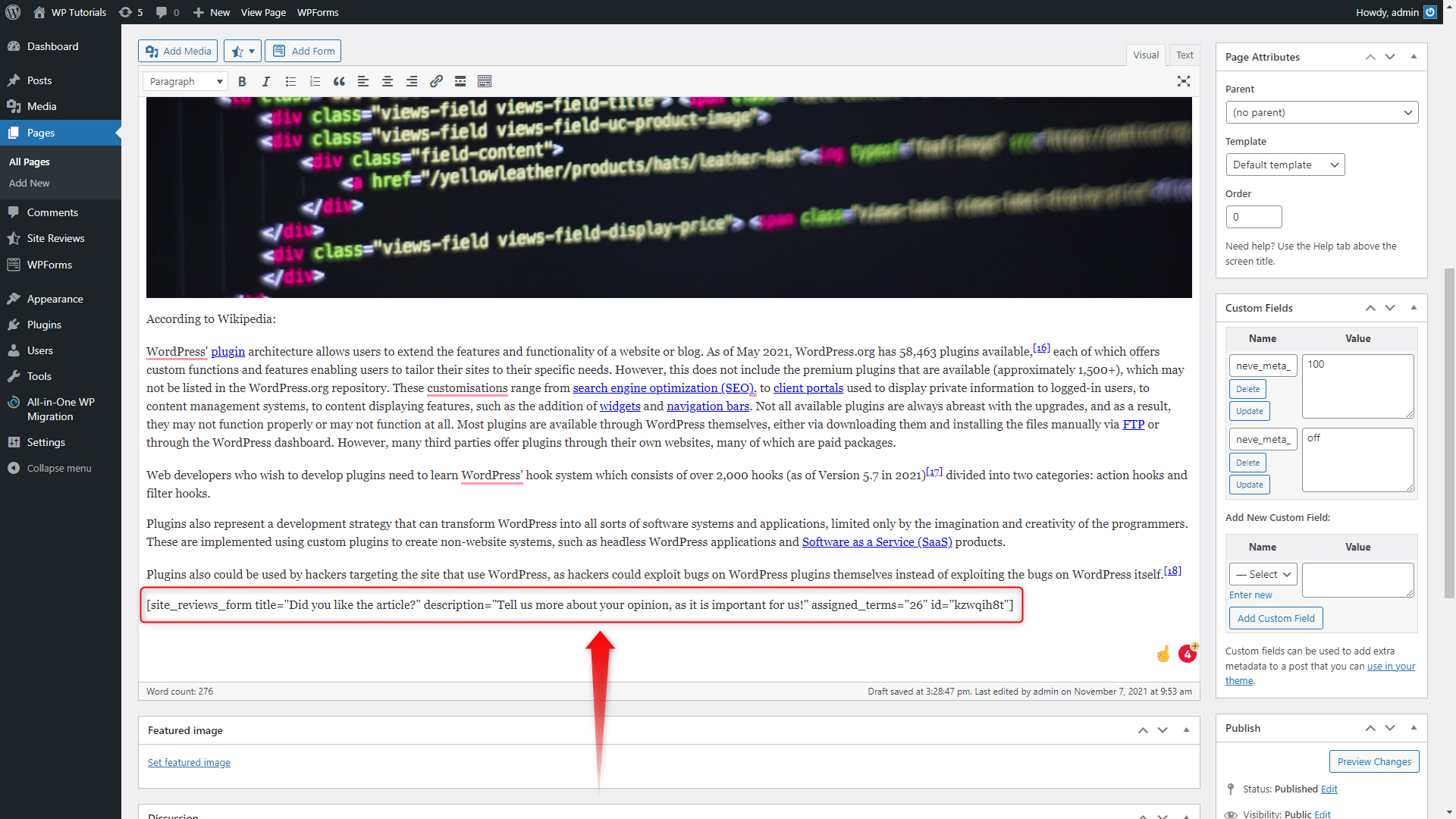Viewport: 1456px width, 819px height.
Task: Click the Add Form button icon
Action: point(278,51)
